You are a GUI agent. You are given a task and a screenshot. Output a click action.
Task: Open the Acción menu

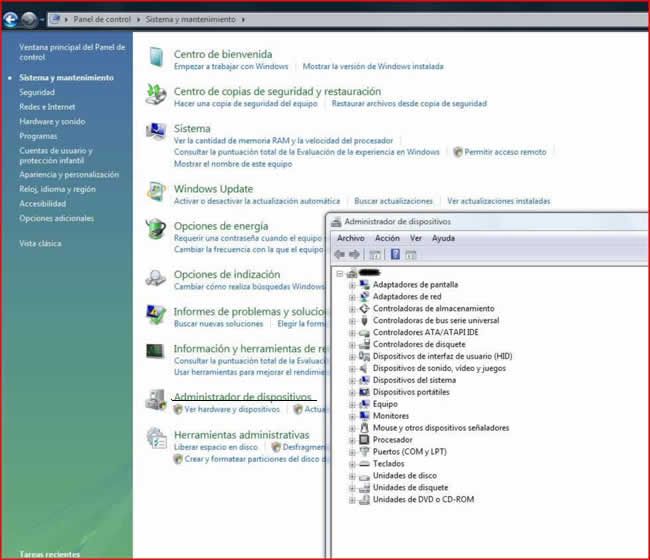tap(387, 238)
